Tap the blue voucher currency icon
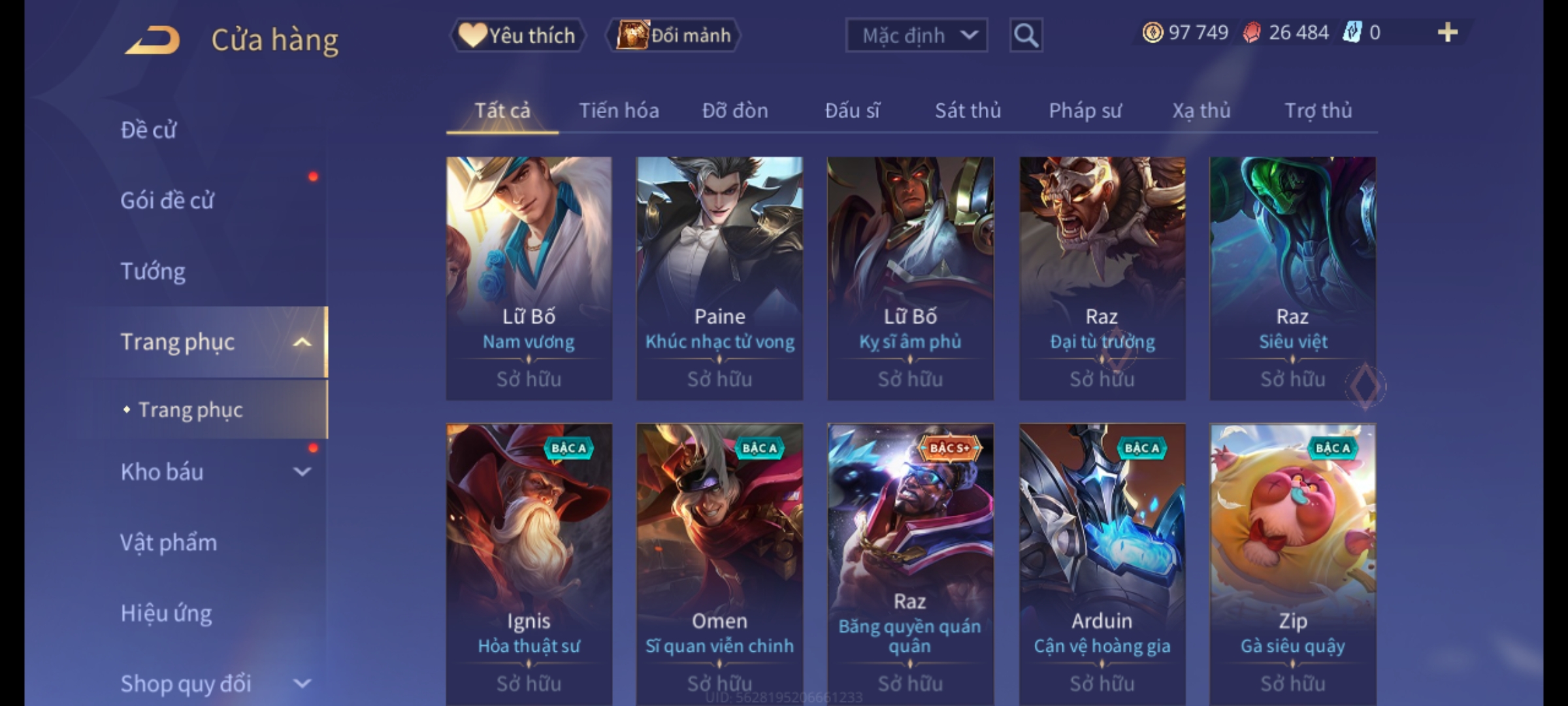This screenshot has height=706, width=1568. coord(1352,32)
